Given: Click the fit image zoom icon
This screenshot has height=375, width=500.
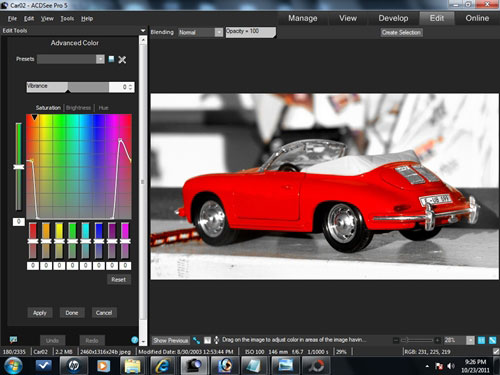Looking at the screenshot, I should click(492, 340).
